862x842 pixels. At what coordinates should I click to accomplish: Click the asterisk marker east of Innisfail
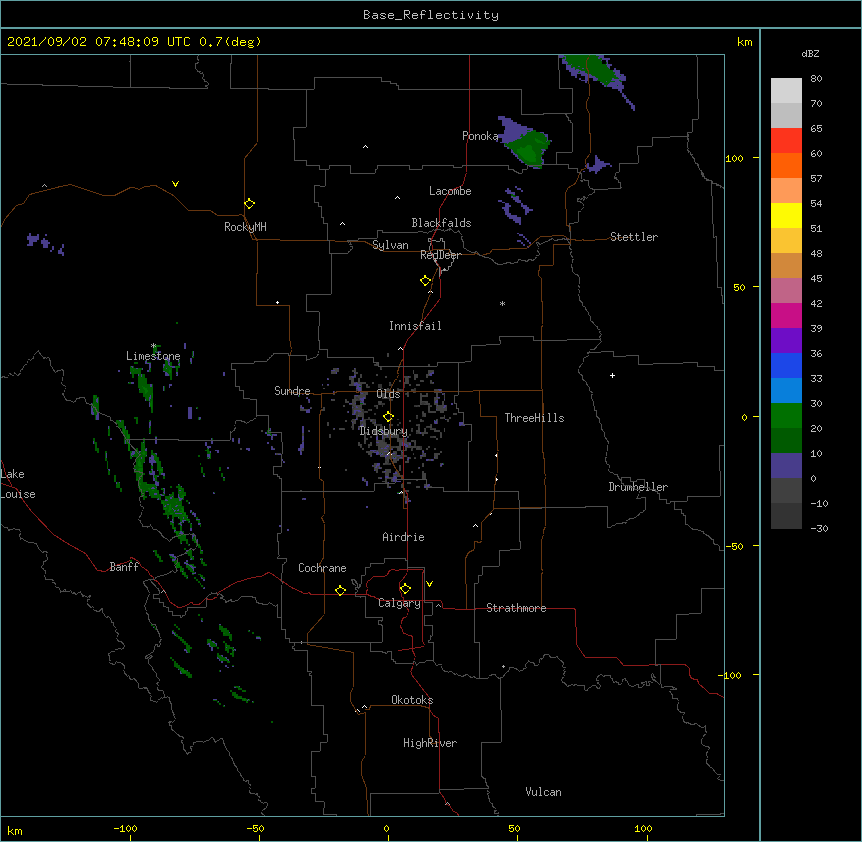coord(502,303)
